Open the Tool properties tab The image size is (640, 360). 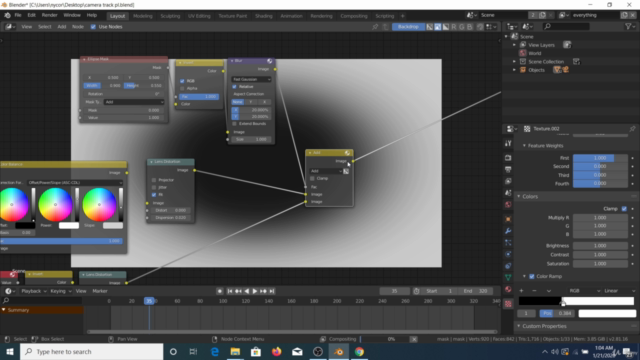[x=508, y=144]
